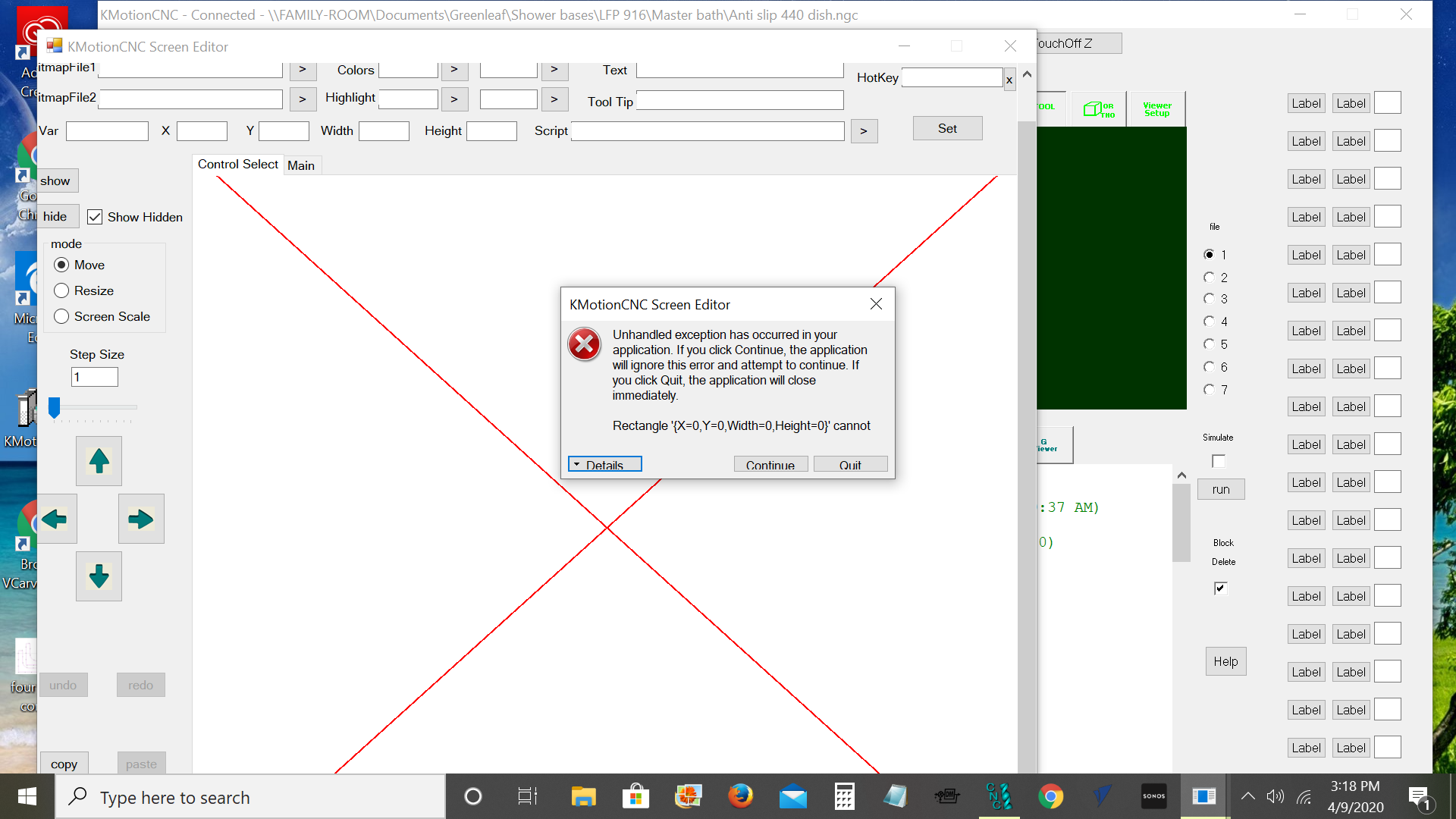Click the Step Size slider handle

point(54,407)
